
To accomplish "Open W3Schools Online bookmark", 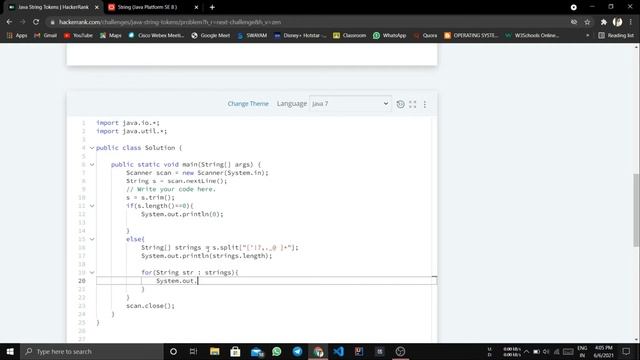I will click(532, 36).
